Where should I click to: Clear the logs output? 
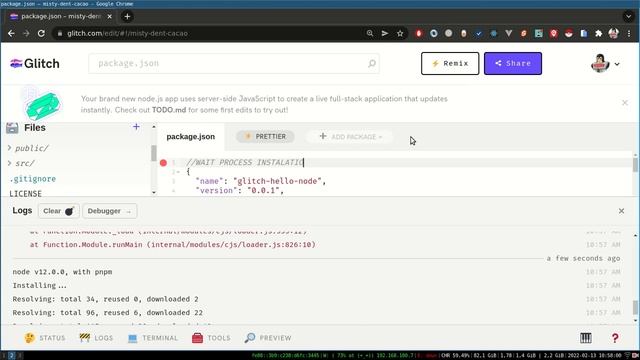pyautogui.click(x=59, y=211)
